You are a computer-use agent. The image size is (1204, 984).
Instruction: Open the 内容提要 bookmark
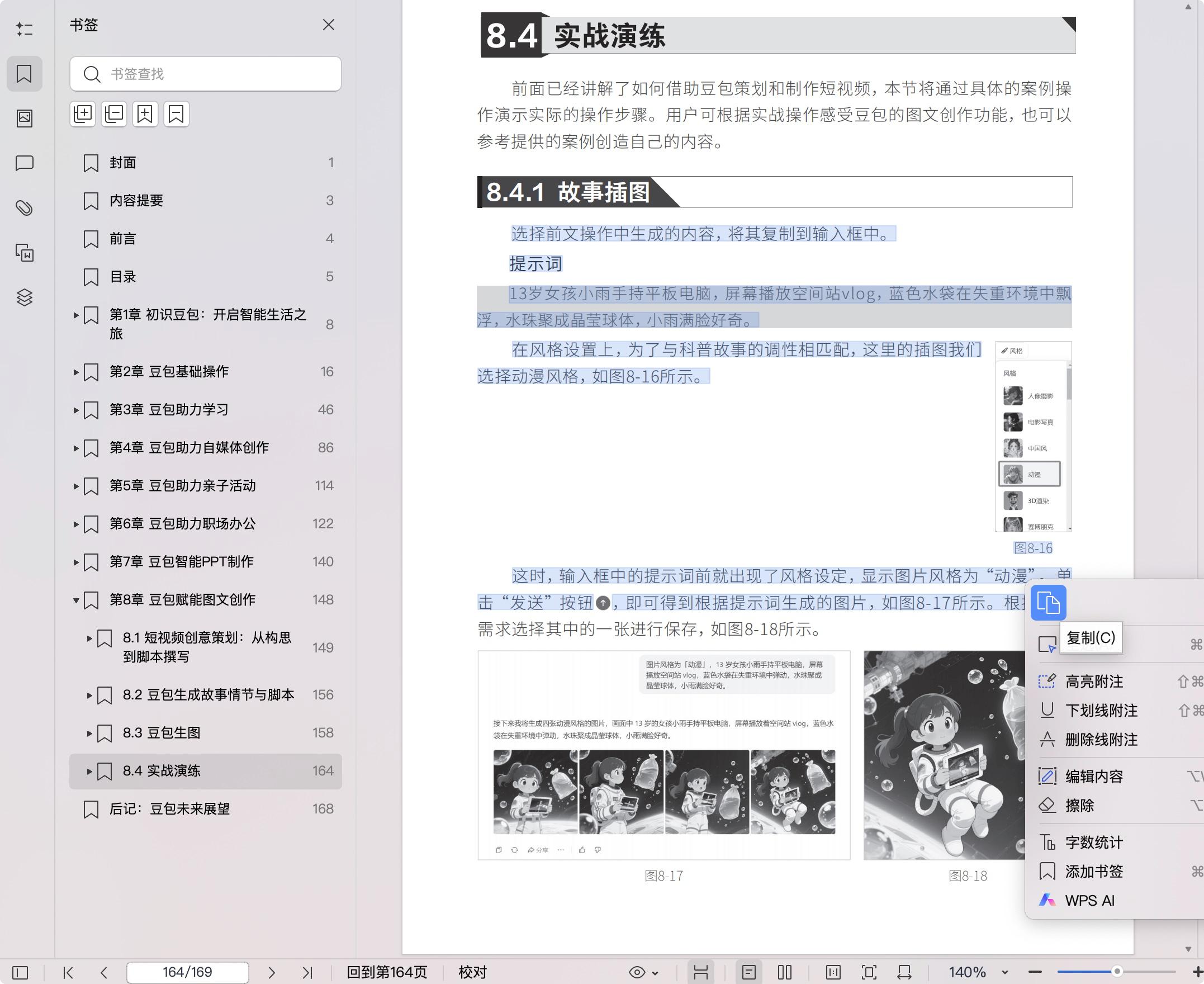coord(206,201)
